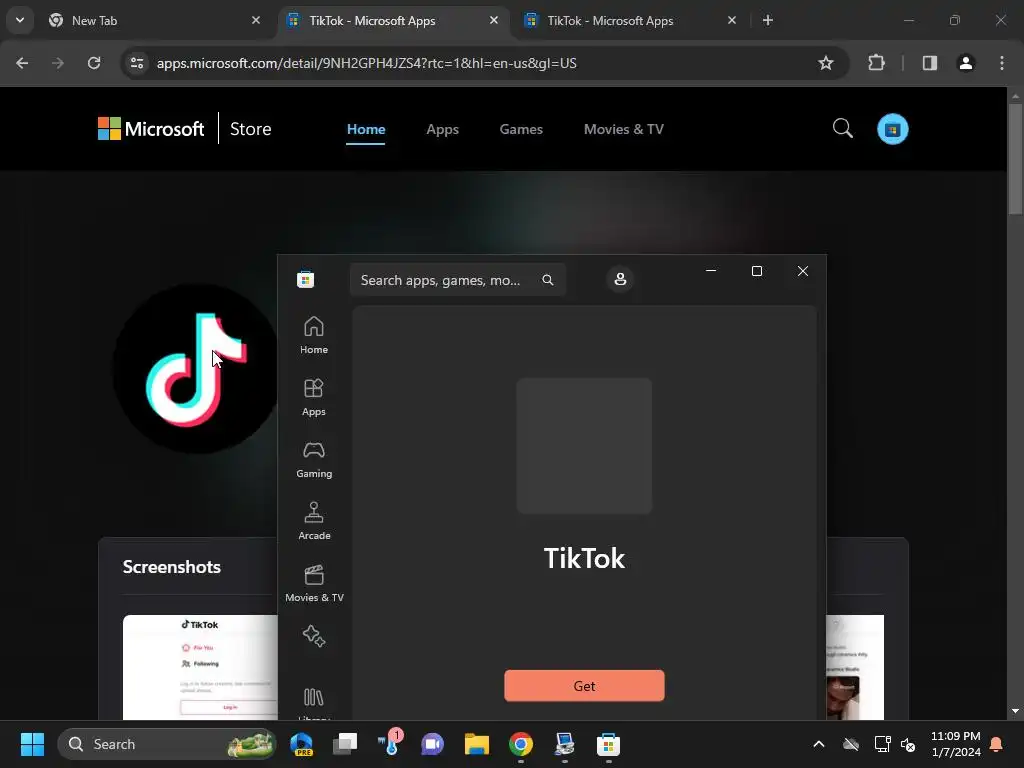Reload the page in Chrome
This screenshot has height=768, width=1024.
pos(94,63)
